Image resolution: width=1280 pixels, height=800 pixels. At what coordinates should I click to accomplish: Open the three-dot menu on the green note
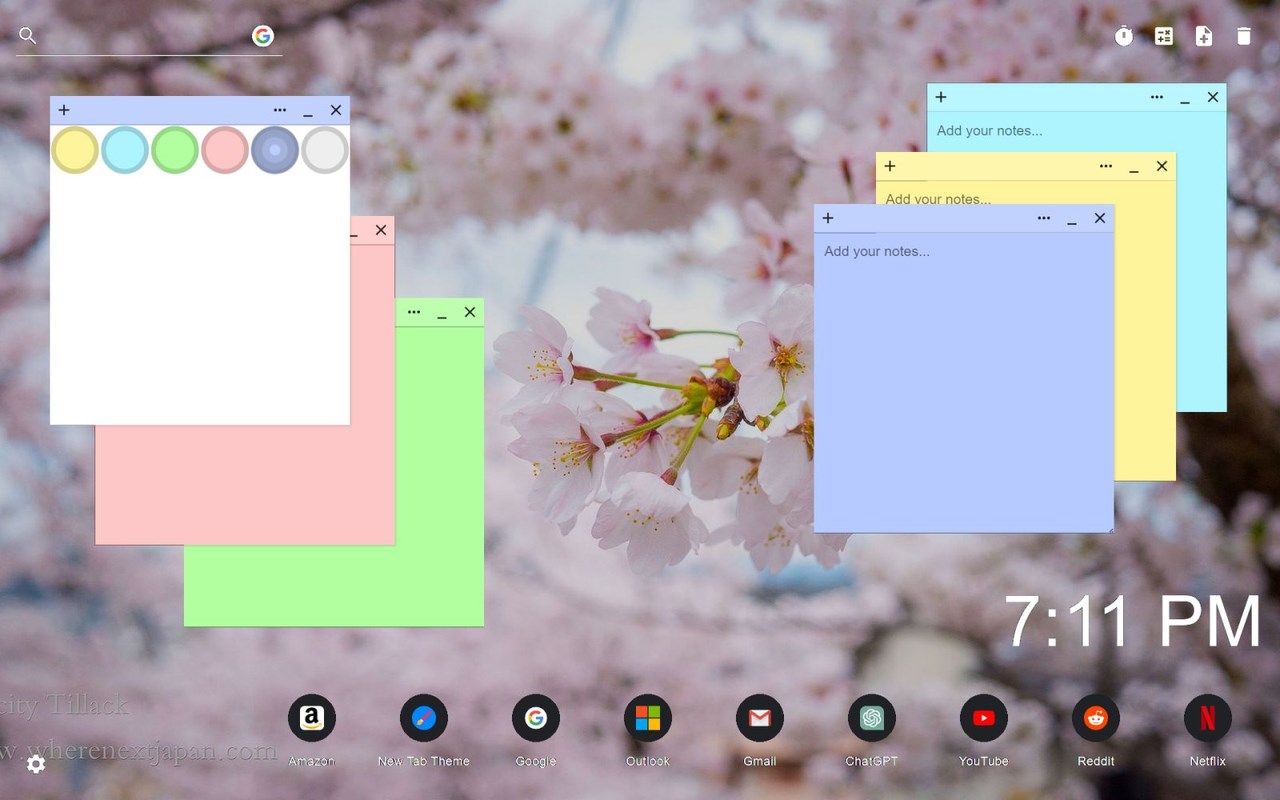[414, 312]
